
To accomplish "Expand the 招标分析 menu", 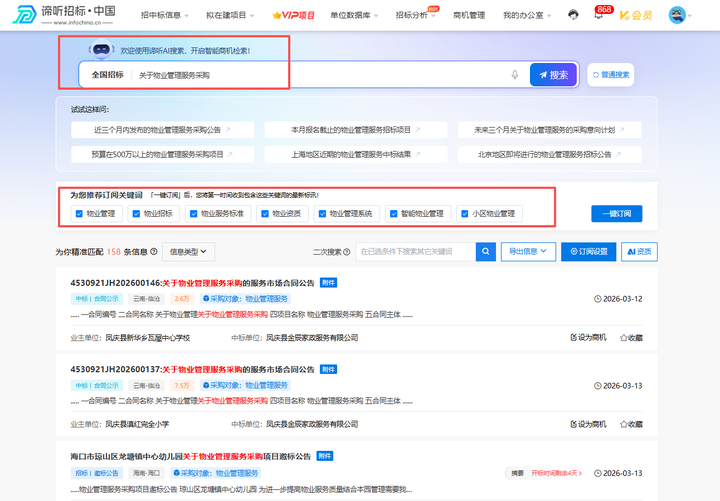I will pos(416,15).
